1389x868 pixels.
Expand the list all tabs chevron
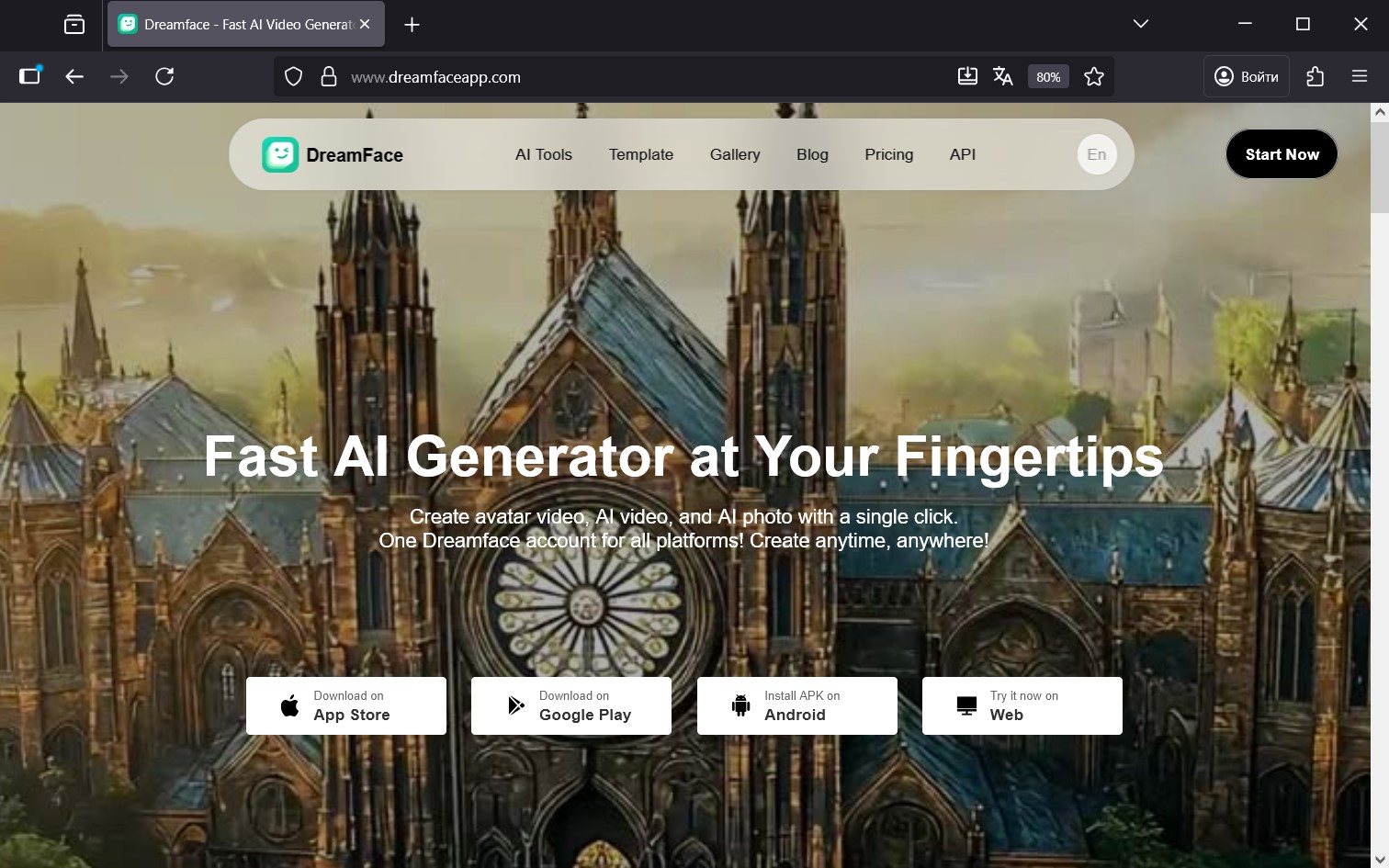1141,25
